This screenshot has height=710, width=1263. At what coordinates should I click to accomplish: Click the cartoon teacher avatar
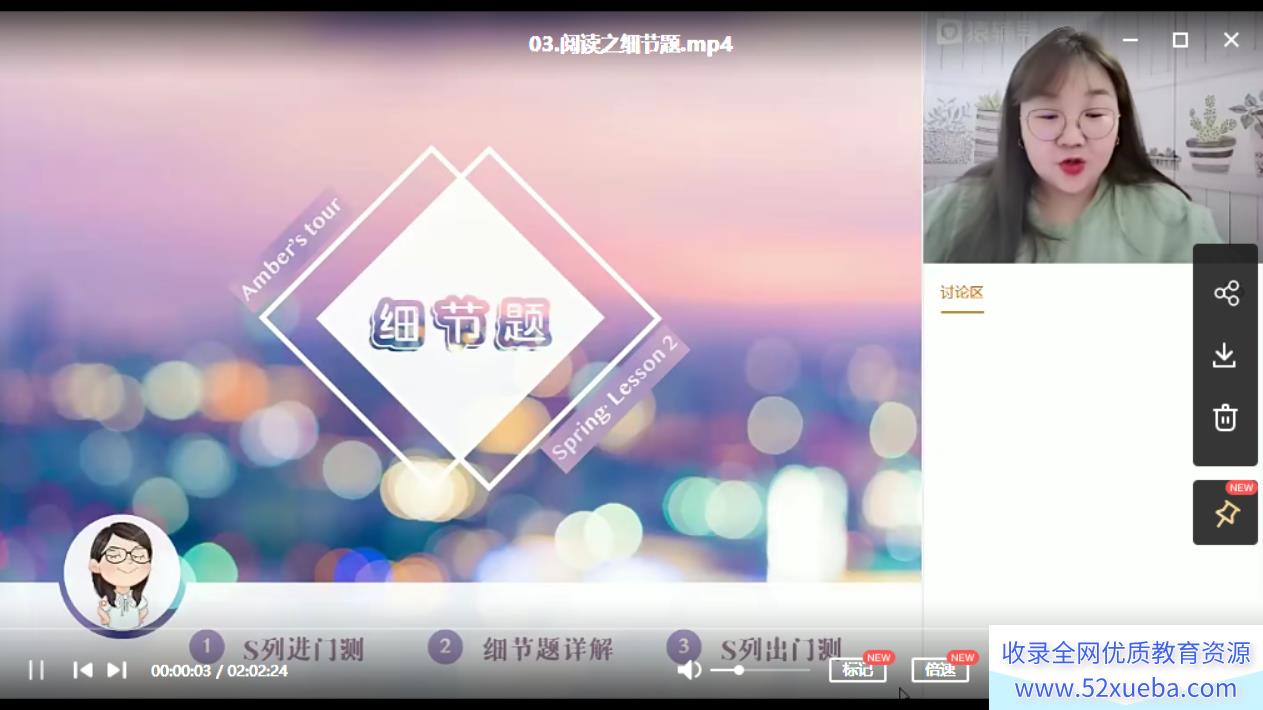pyautogui.click(x=122, y=574)
